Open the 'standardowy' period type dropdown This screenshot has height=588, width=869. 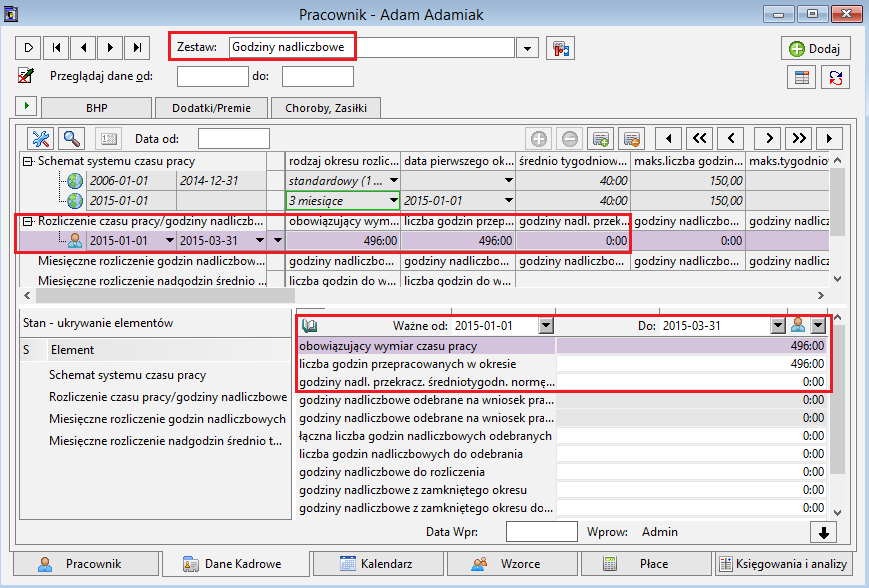393,181
